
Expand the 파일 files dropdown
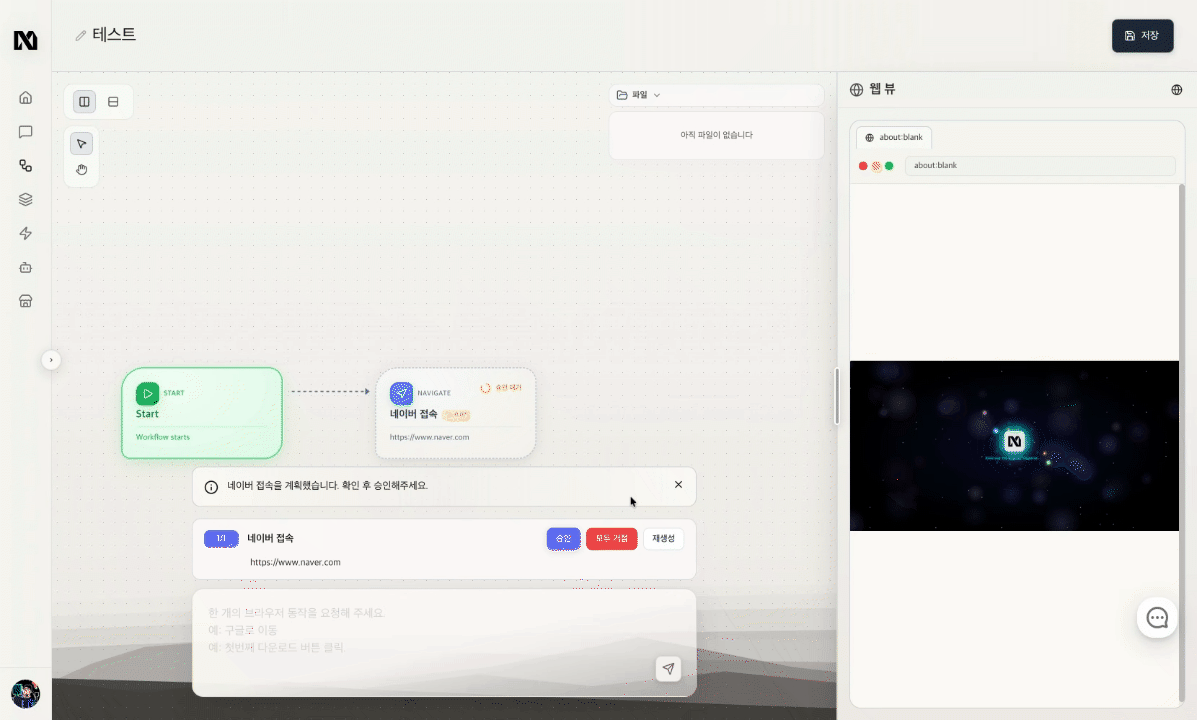[640, 95]
